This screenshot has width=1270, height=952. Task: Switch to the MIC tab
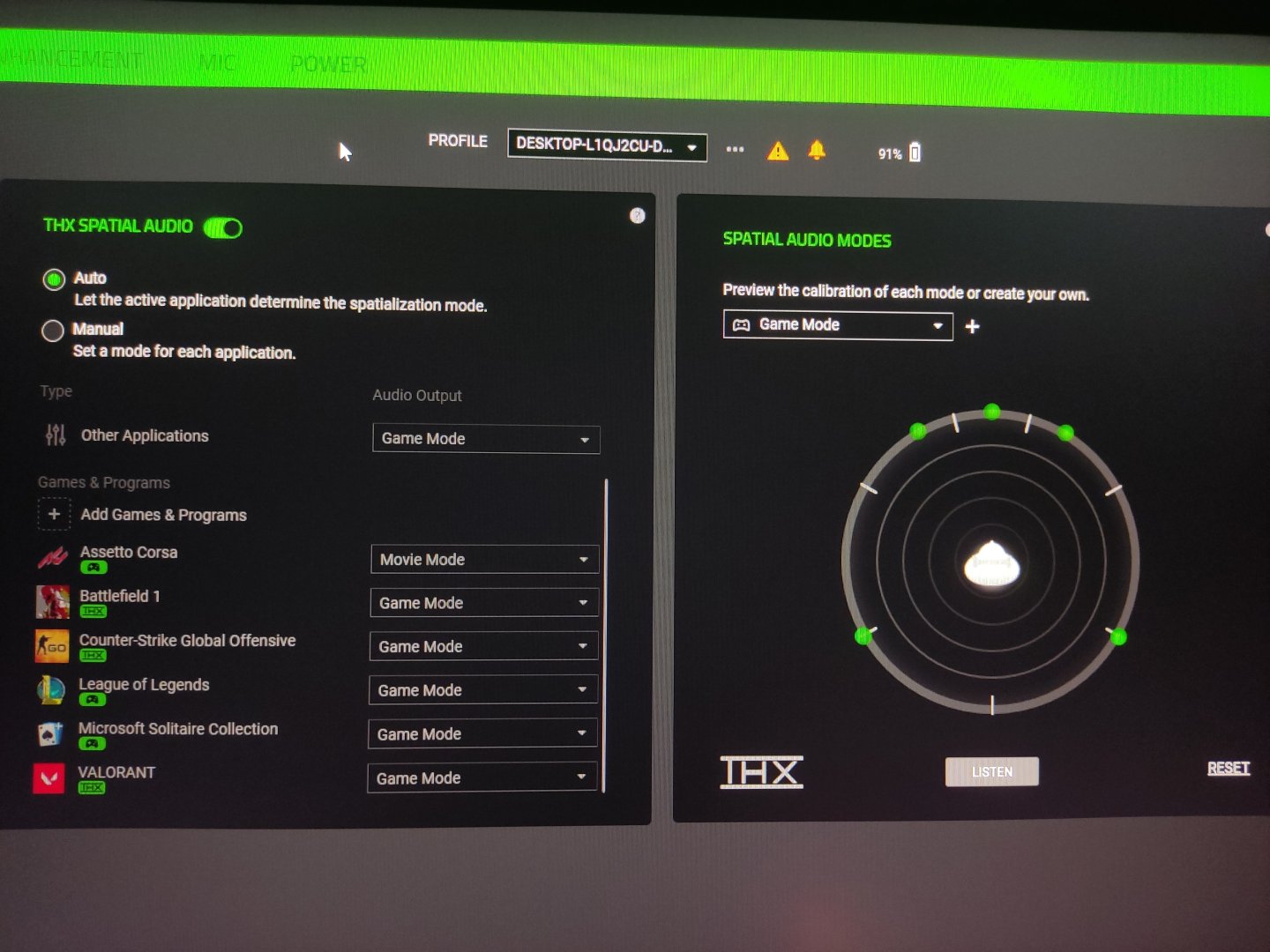(217, 63)
